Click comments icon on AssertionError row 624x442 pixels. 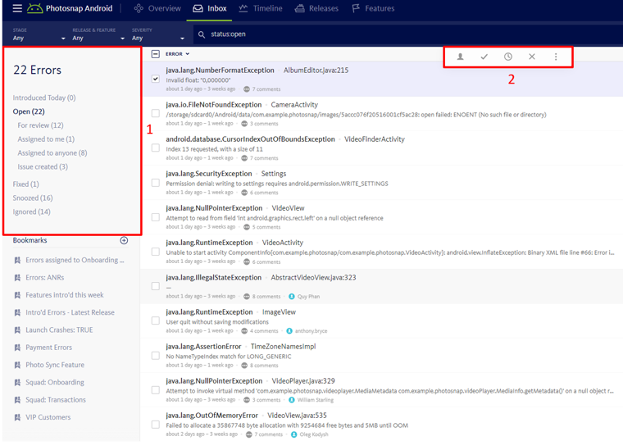coord(244,365)
